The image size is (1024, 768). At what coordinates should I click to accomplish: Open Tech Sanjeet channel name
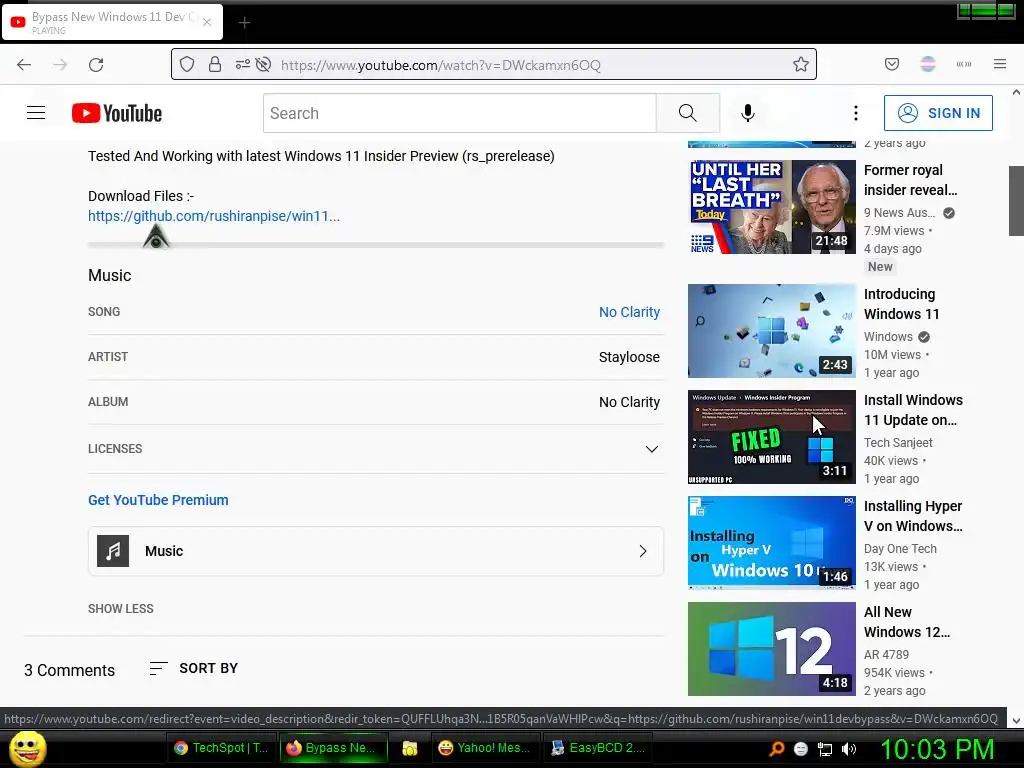pyautogui.click(x=898, y=443)
